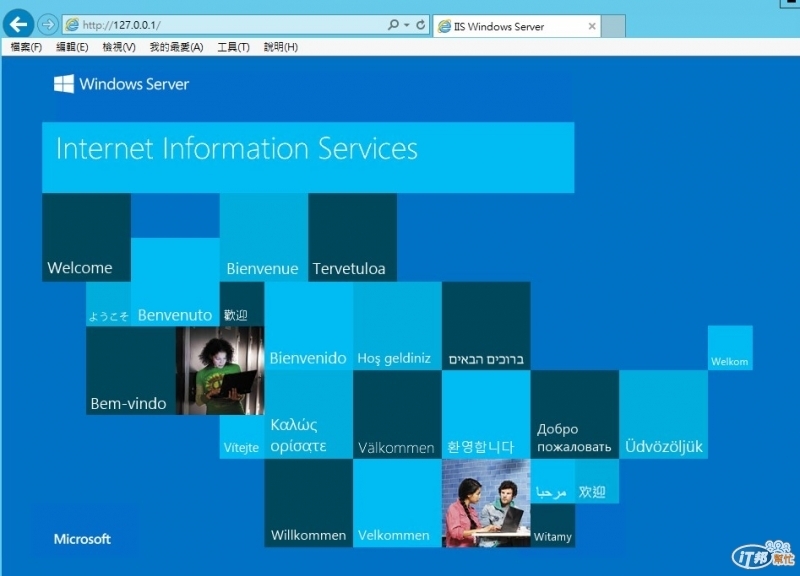Image resolution: width=800 pixels, height=576 pixels.
Task: Click the search magnifier icon in address bar
Action: [393, 24]
